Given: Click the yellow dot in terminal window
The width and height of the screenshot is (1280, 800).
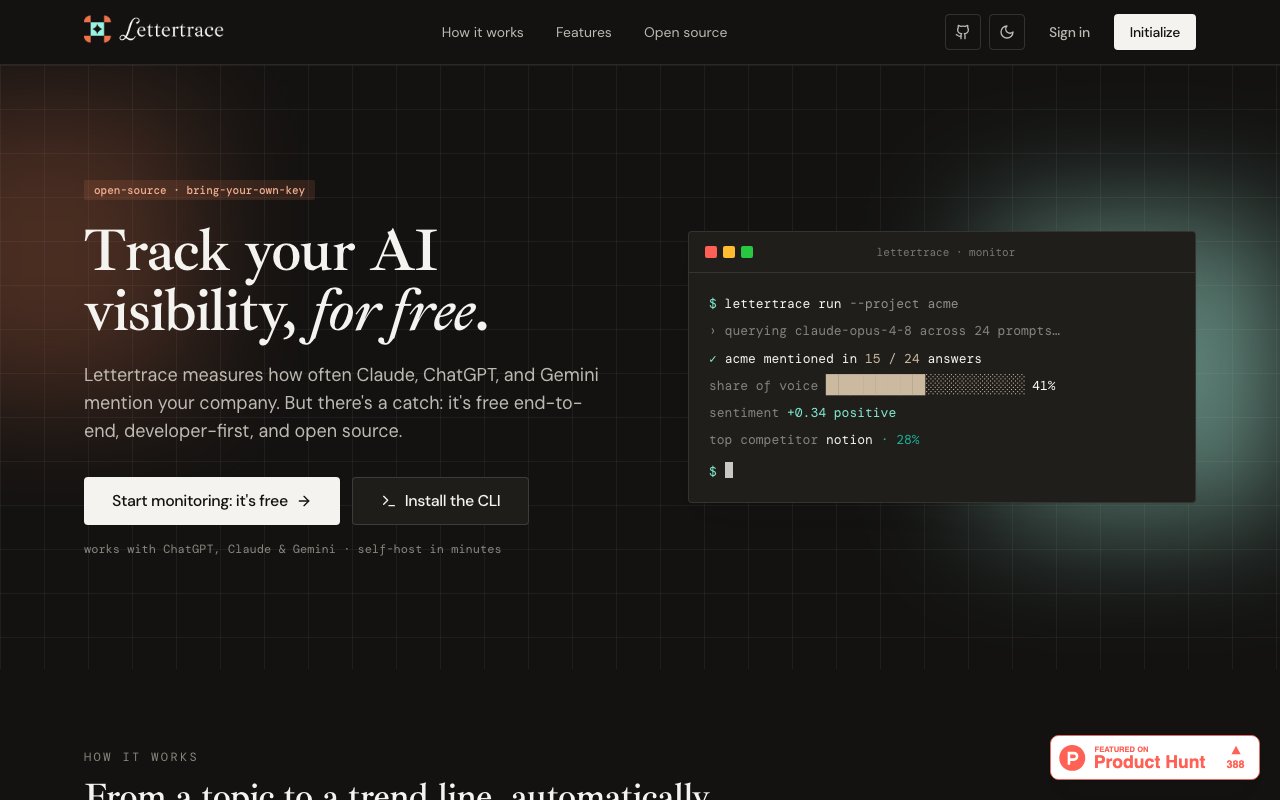Looking at the screenshot, I should tap(729, 252).
